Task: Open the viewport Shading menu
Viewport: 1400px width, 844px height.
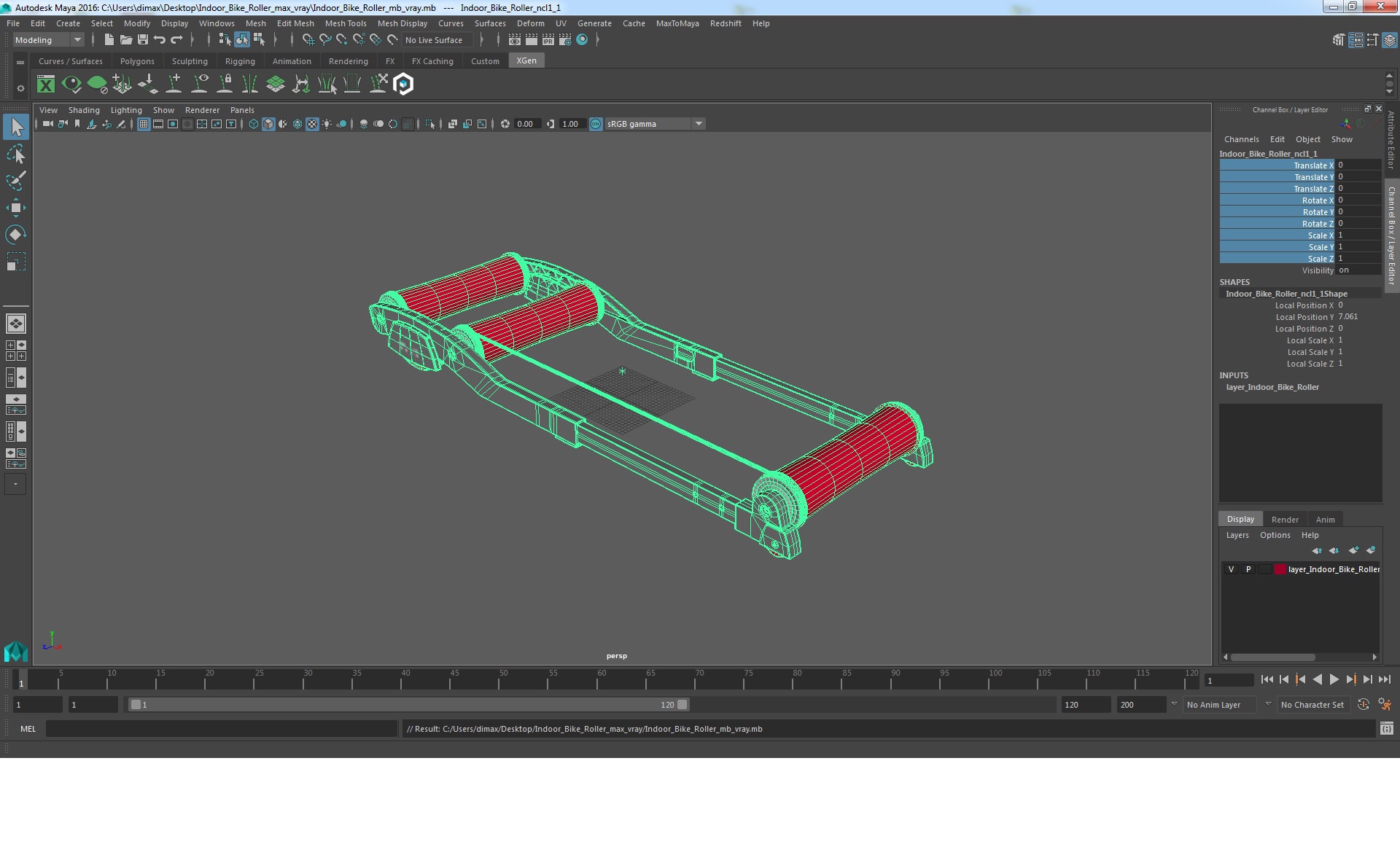Action: click(84, 110)
